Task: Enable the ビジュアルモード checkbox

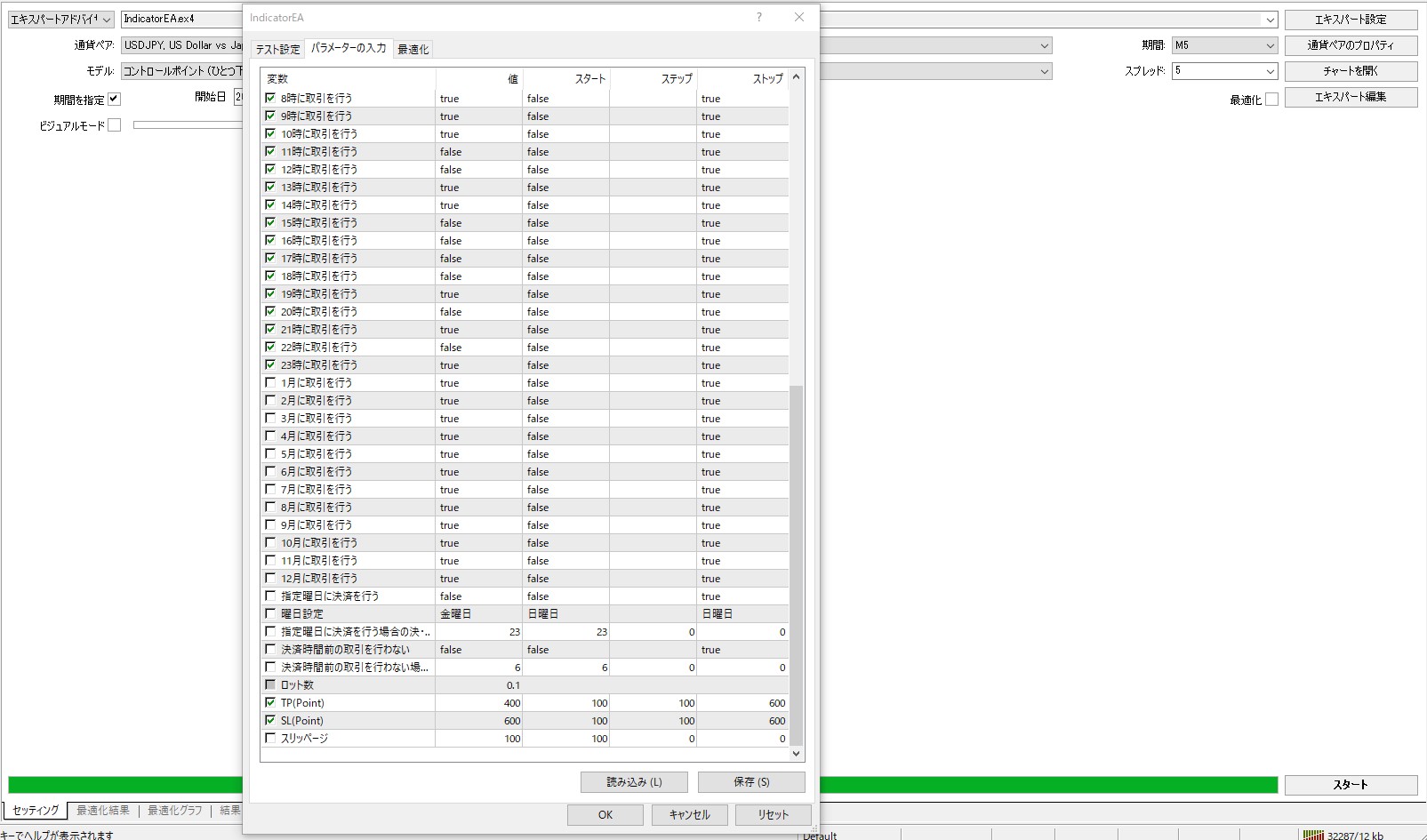Action: pos(114,125)
